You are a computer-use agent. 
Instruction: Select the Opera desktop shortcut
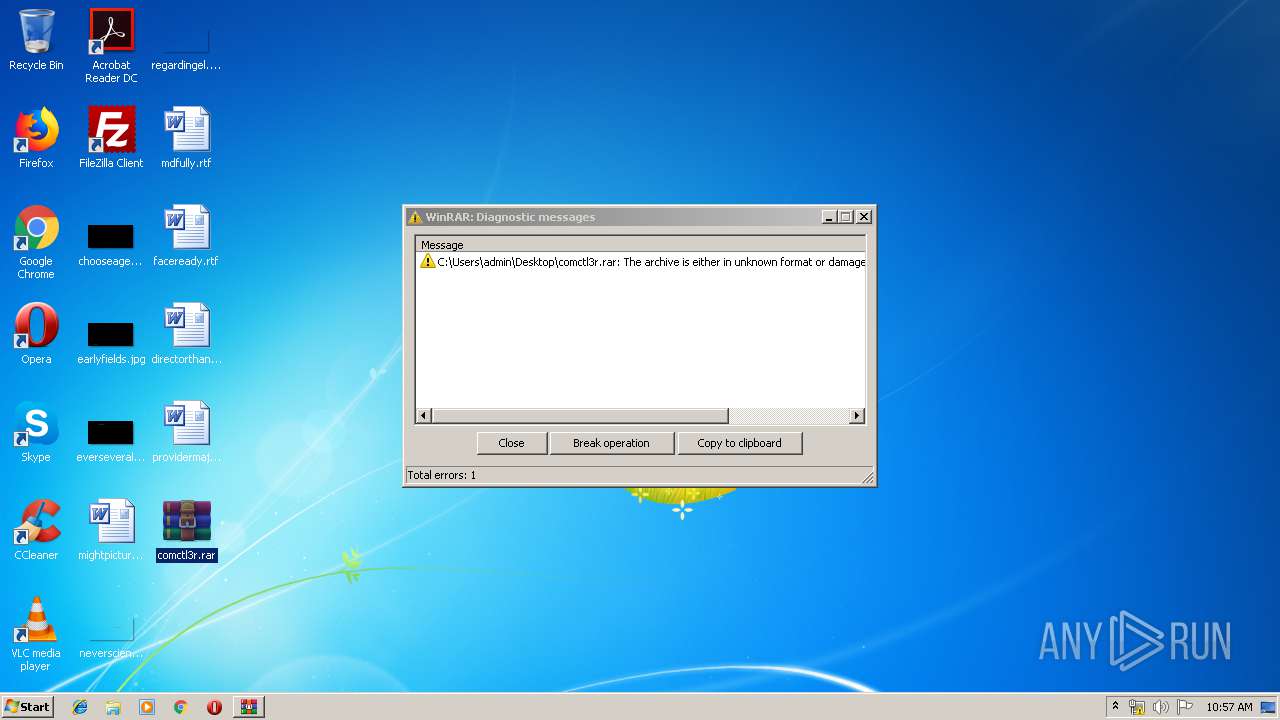[x=36, y=334]
